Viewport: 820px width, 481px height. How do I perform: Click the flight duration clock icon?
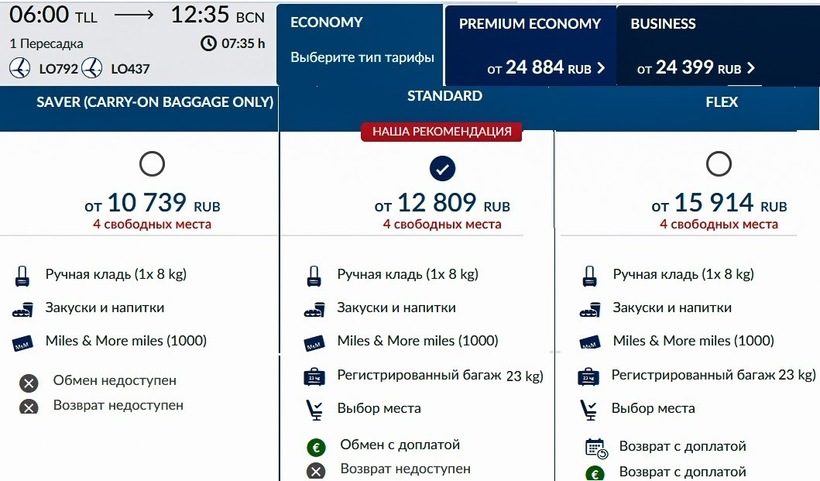208,43
